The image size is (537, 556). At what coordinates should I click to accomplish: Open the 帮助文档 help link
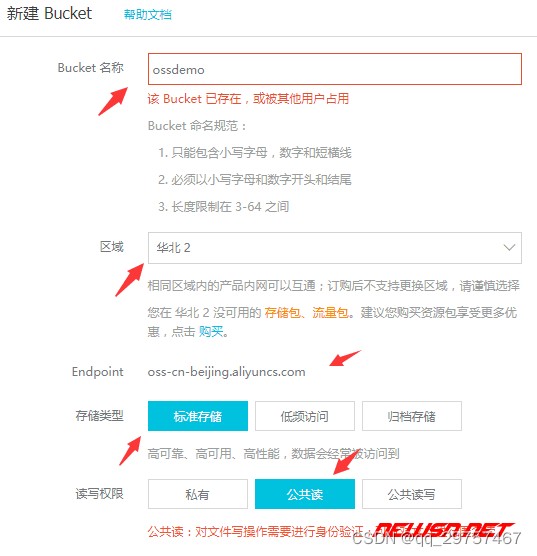pos(148,15)
